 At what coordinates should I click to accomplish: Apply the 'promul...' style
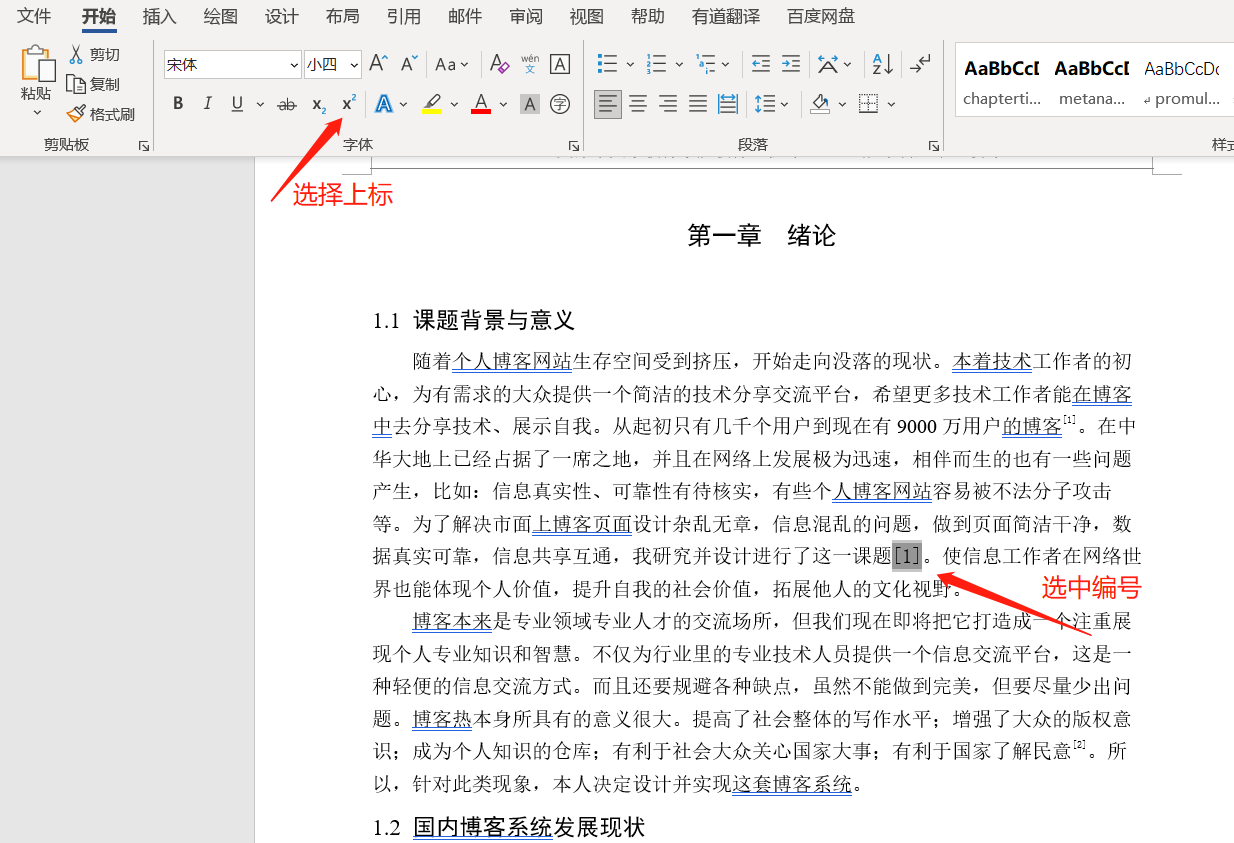coord(1182,82)
